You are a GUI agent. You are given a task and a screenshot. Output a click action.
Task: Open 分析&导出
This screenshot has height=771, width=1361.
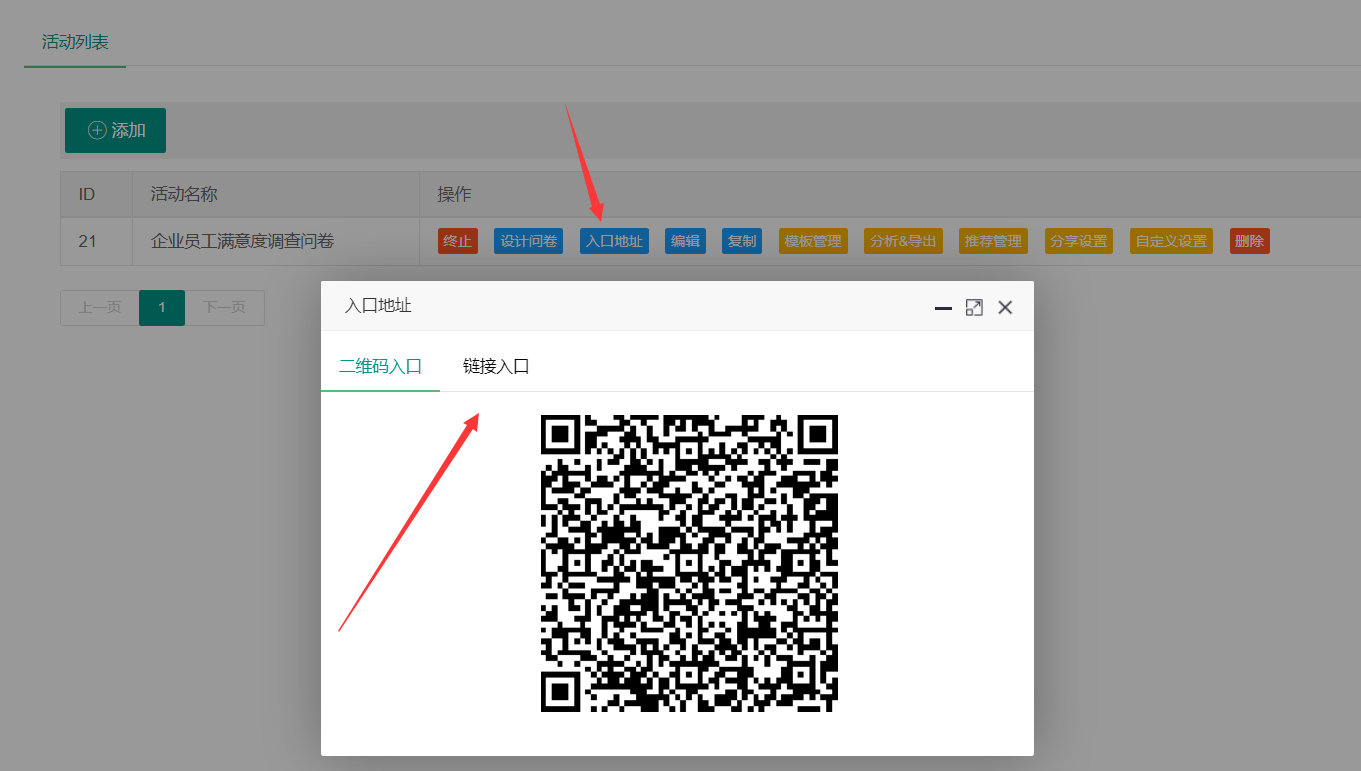tap(903, 241)
